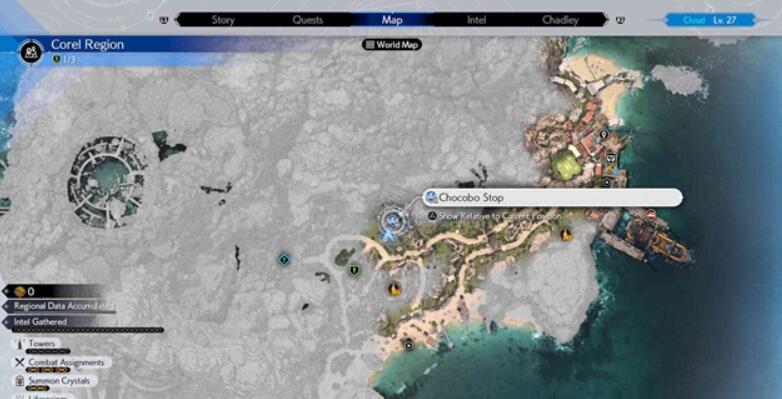This screenshot has height=399, width=782.
Task: Click the World Map button
Action: pos(392,45)
